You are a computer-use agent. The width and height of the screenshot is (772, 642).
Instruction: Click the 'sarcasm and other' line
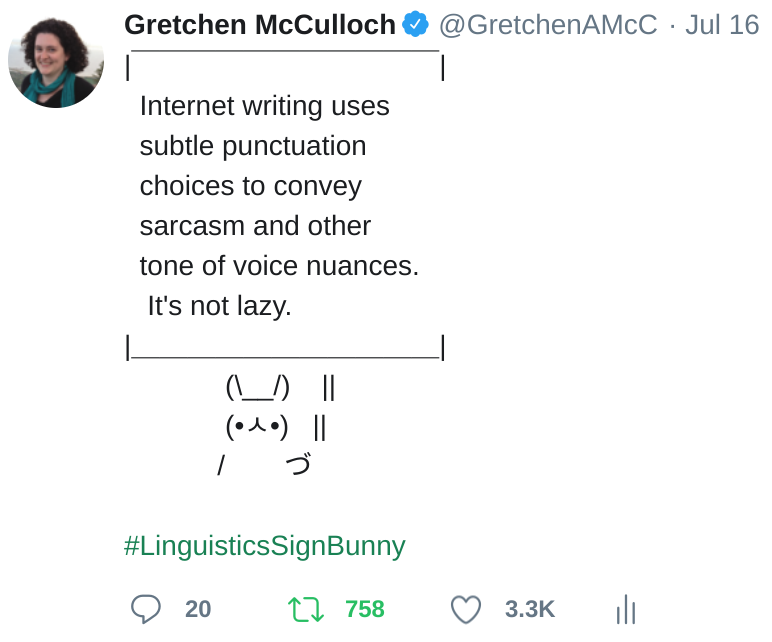(255, 226)
